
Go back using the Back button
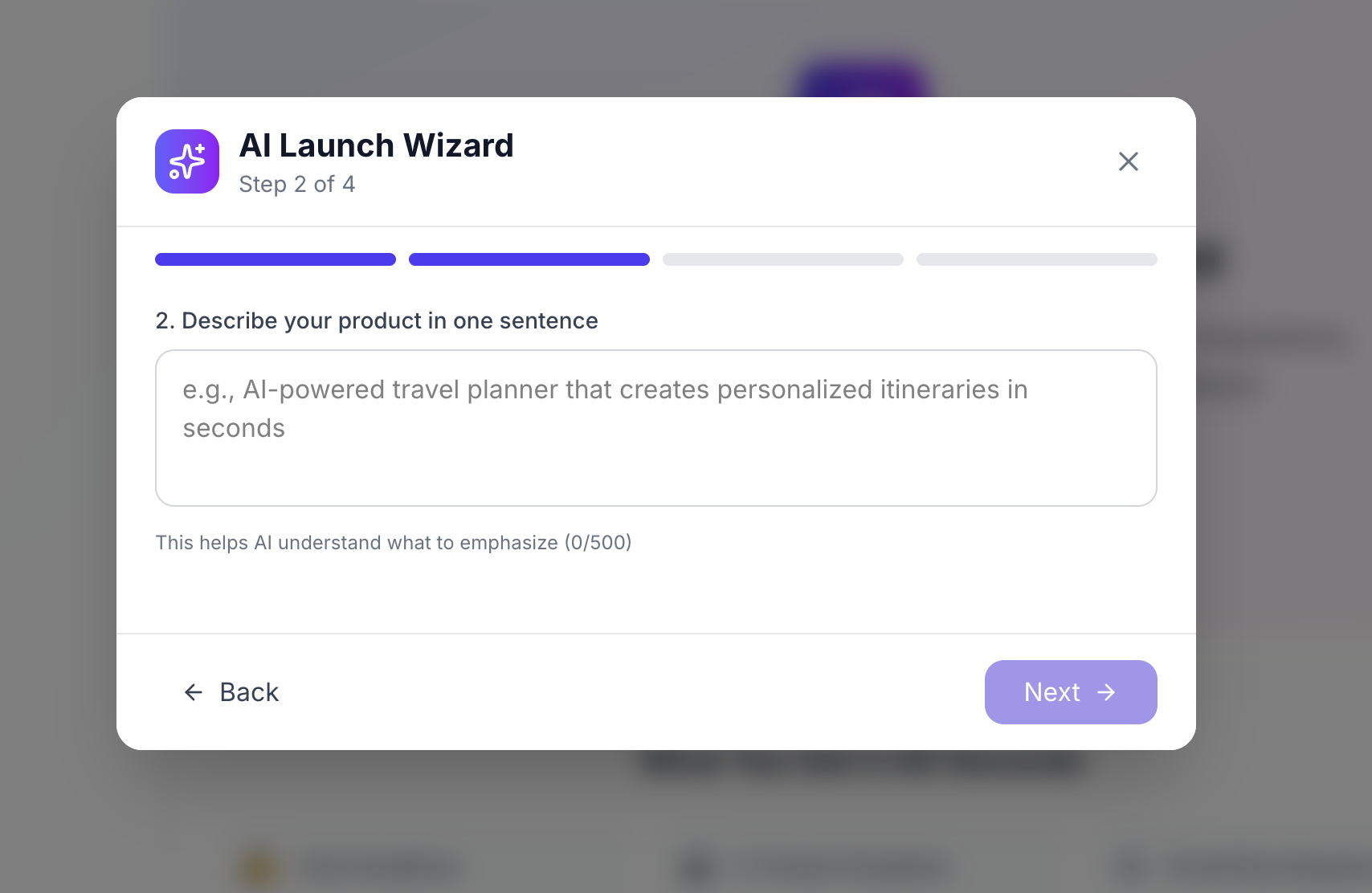[231, 691]
